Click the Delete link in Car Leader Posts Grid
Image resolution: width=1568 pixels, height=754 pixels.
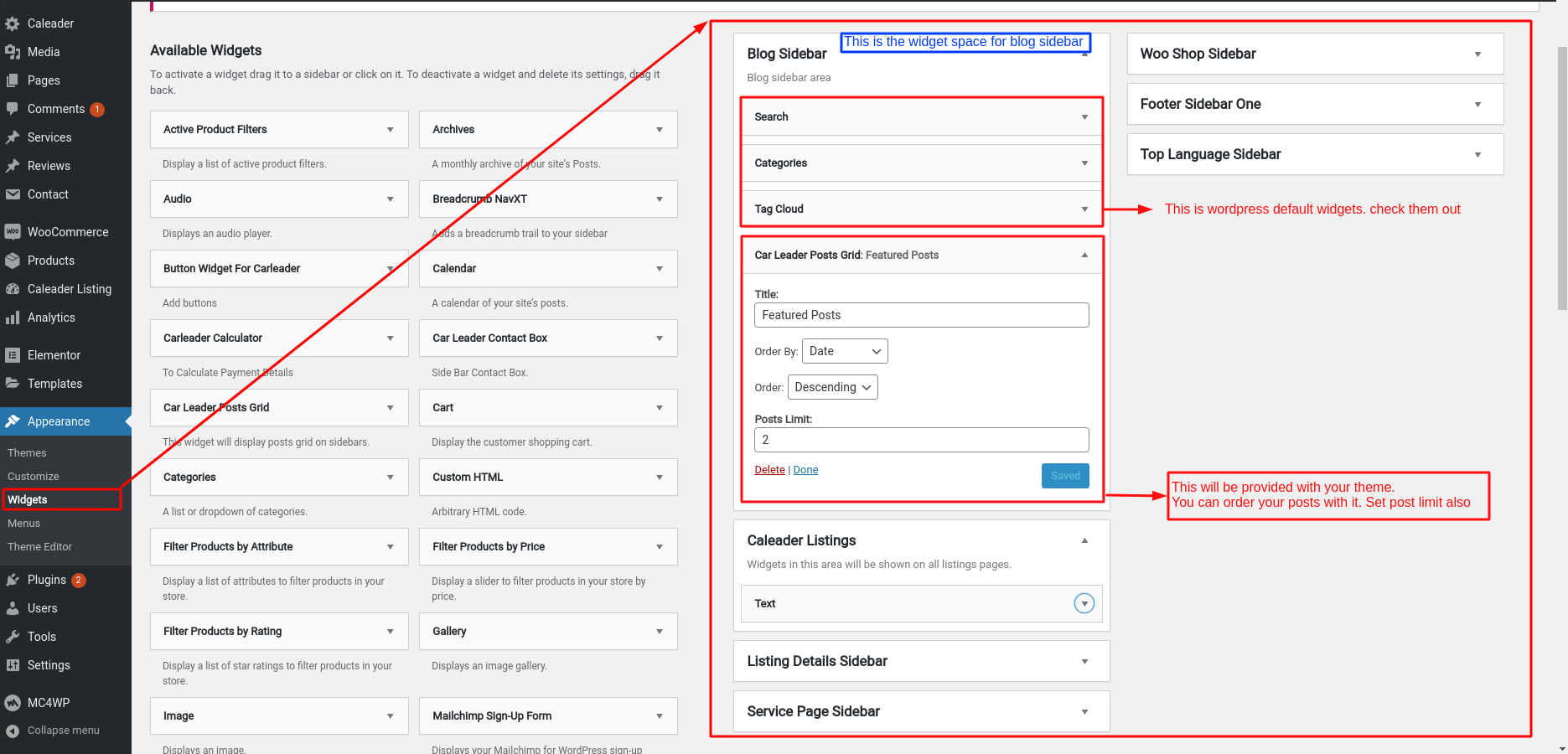[x=768, y=469]
